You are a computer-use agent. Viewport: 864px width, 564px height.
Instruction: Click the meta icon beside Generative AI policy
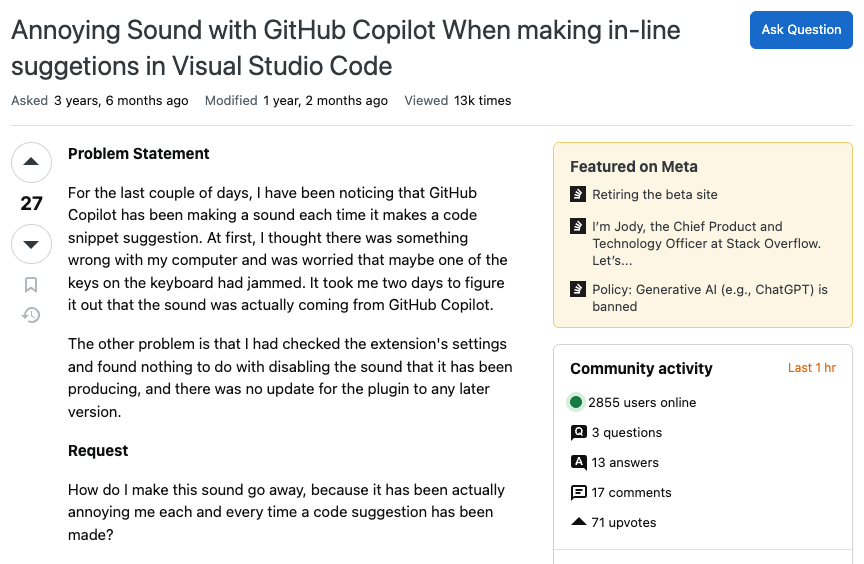(577, 290)
